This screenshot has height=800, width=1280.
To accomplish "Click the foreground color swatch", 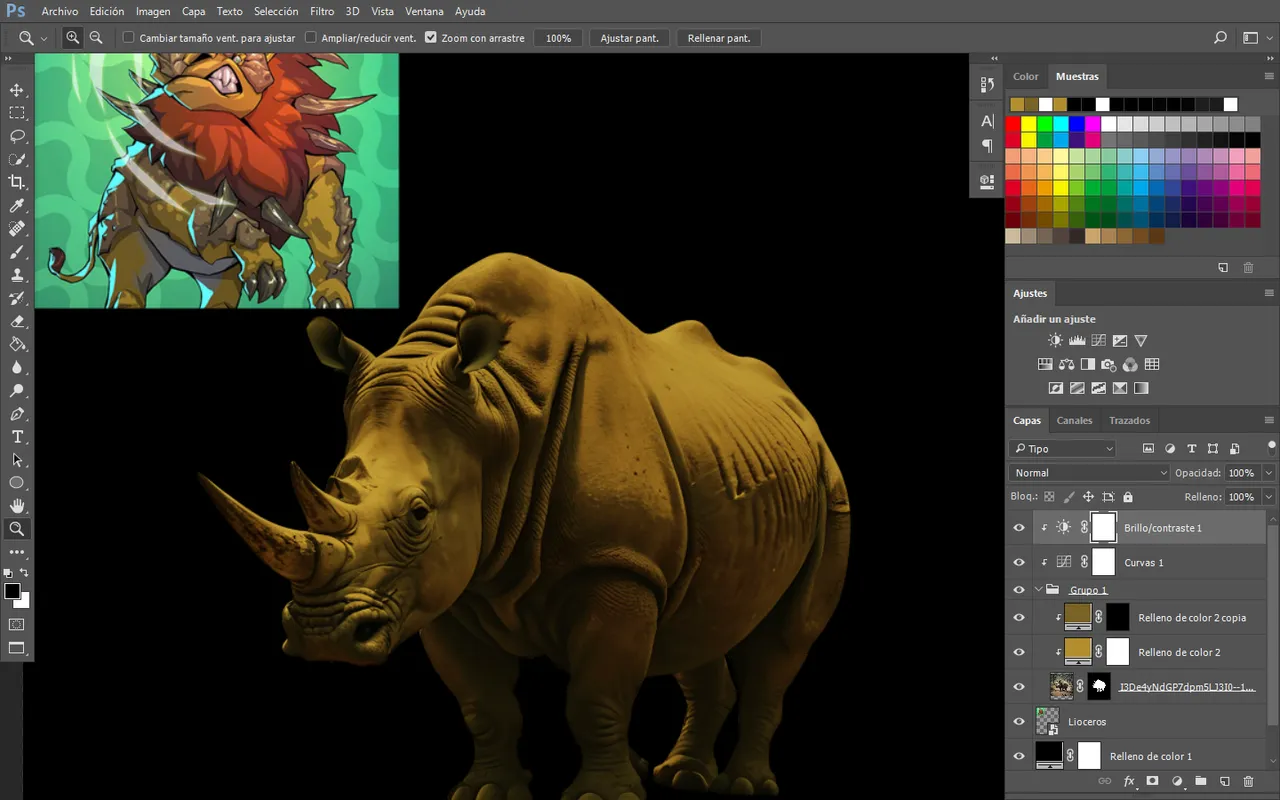I will click(12, 591).
